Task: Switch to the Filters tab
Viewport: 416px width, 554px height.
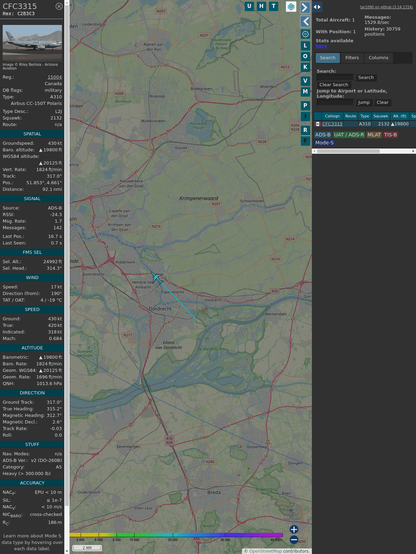Action: point(352,58)
